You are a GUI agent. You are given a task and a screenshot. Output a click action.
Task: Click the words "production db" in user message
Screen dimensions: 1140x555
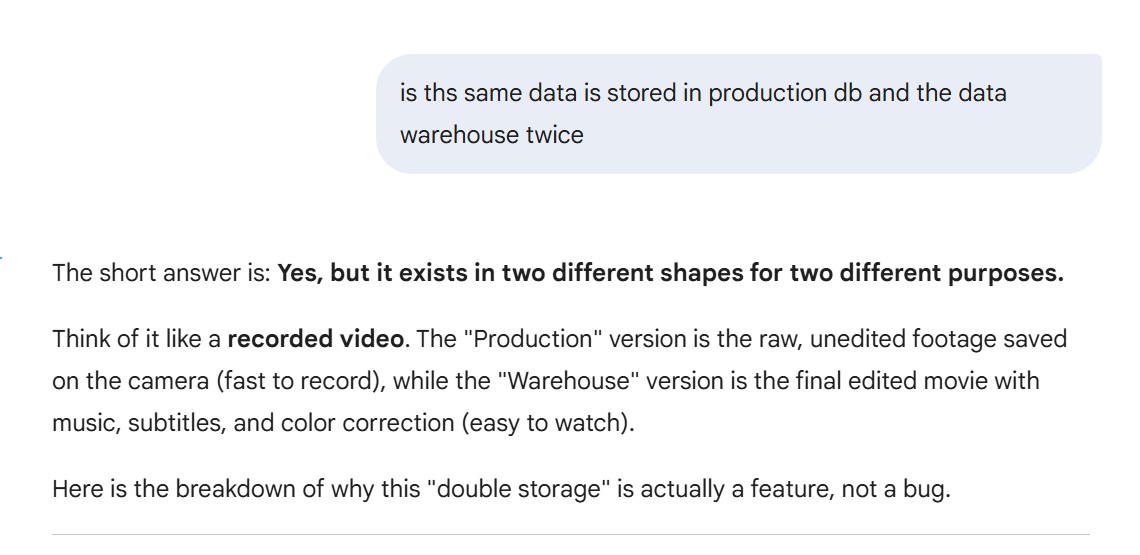767,93
